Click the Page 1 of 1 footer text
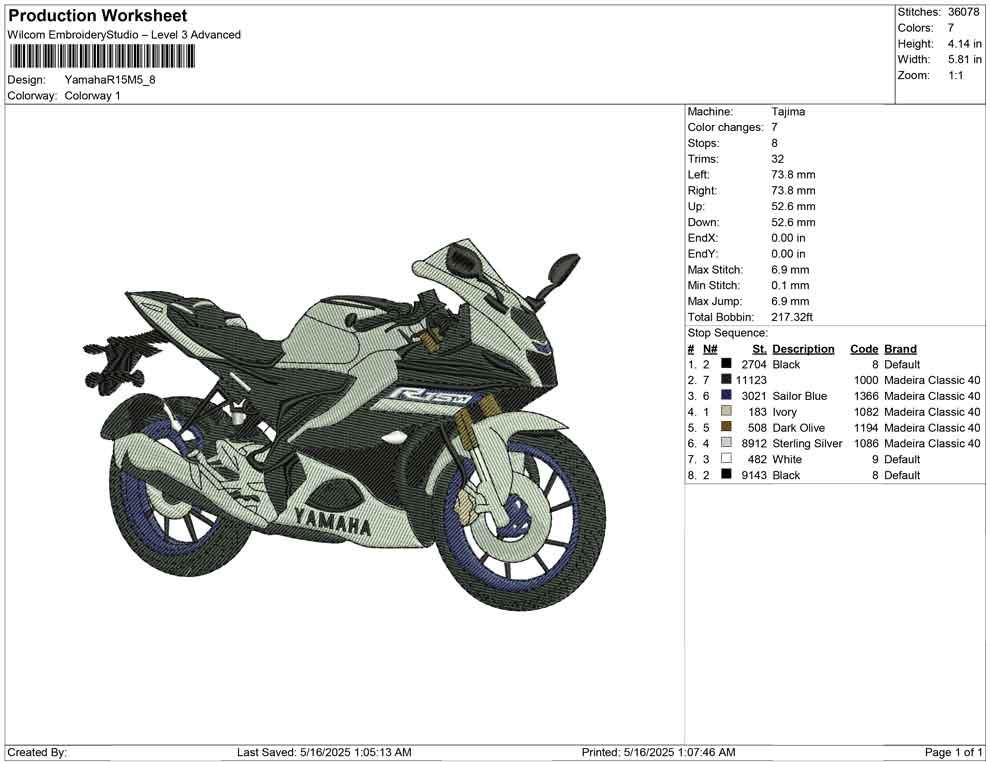 coord(954,752)
